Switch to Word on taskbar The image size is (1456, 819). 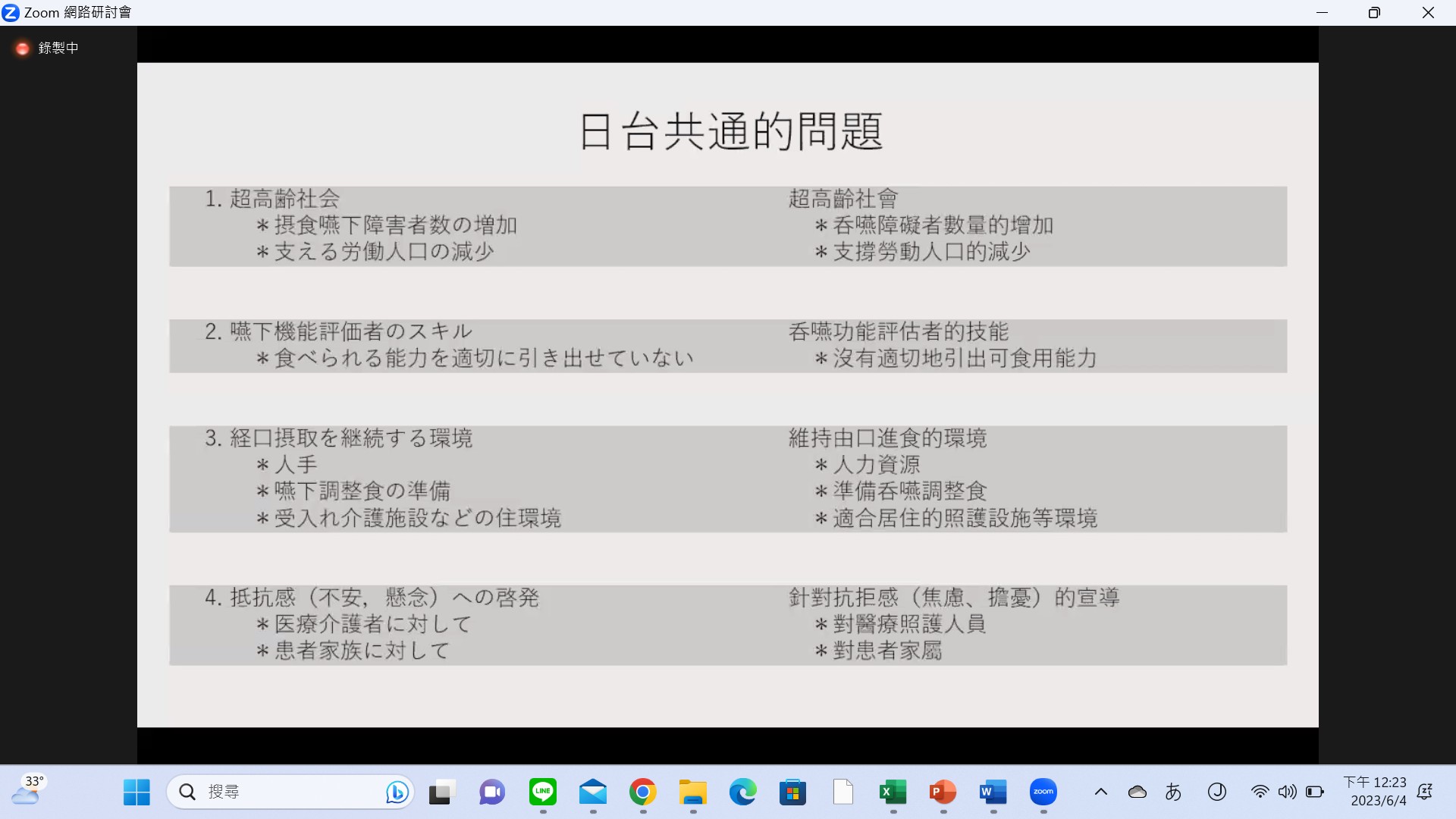[x=993, y=792]
